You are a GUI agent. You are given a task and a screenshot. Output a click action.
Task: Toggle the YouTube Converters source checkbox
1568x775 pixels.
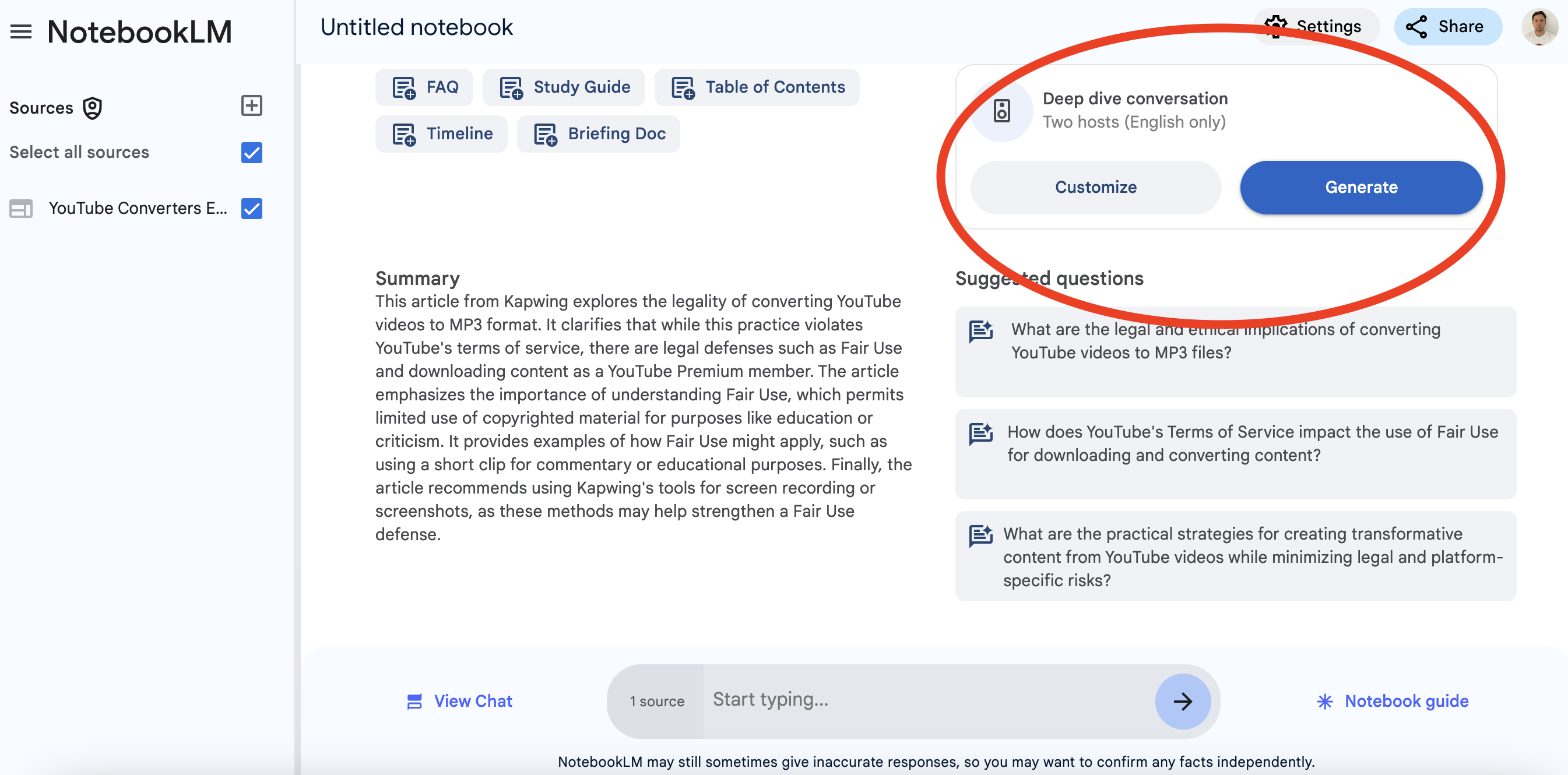(251, 209)
